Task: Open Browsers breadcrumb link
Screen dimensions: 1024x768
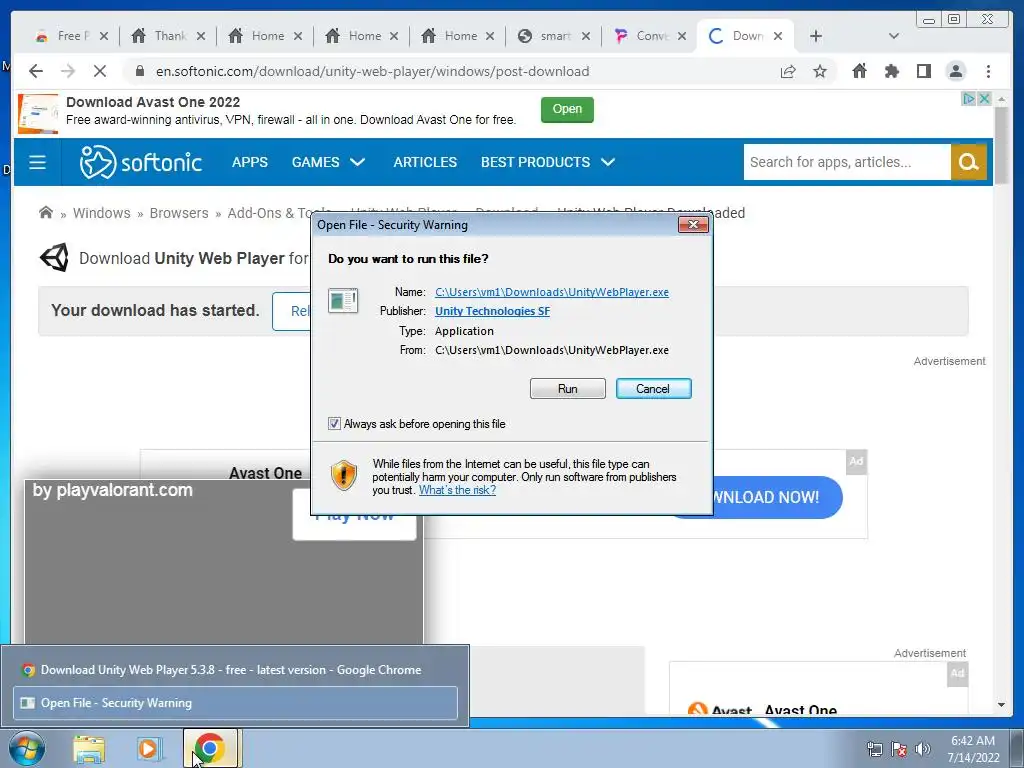Action: tap(179, 213)
